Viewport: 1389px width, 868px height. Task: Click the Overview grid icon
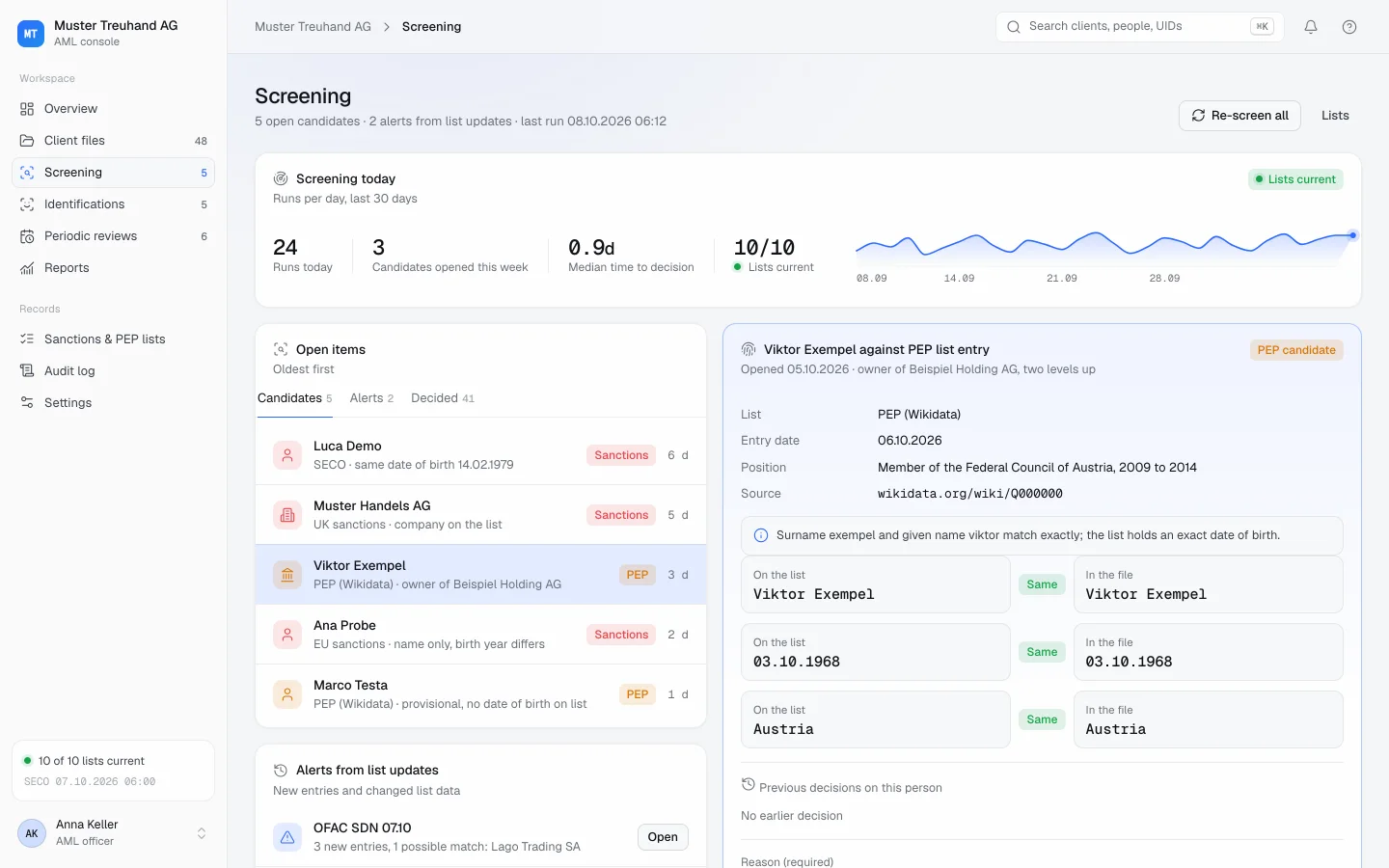coord(27,109)
